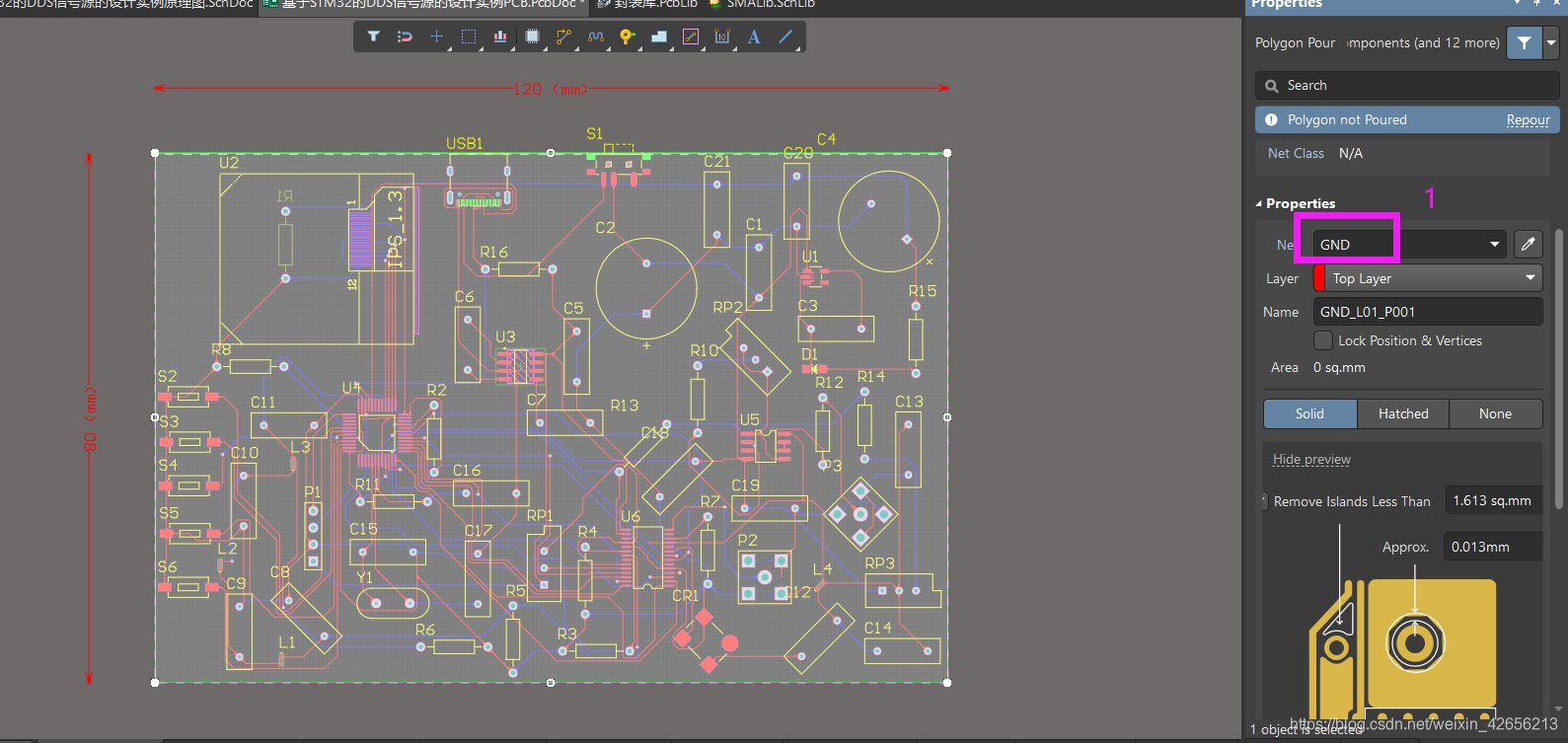Select the place component chip tool

[x=532, y=37]
